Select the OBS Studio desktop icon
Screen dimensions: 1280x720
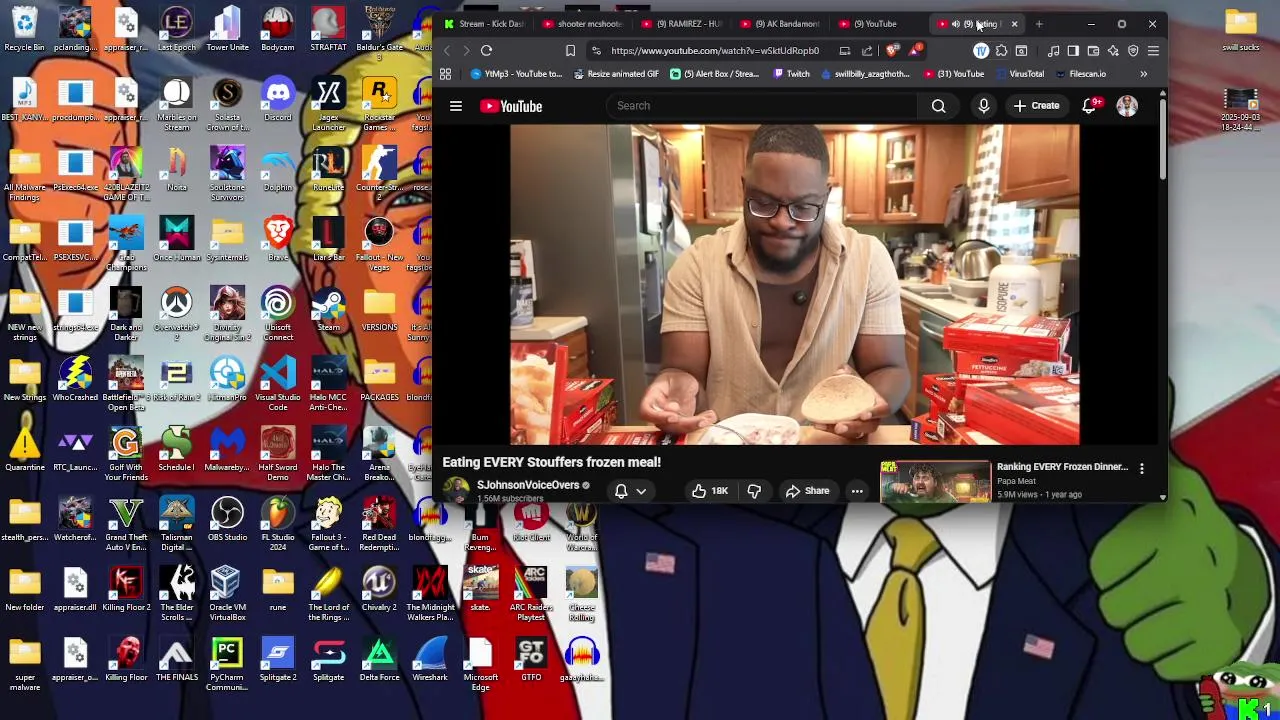point(227,520)
